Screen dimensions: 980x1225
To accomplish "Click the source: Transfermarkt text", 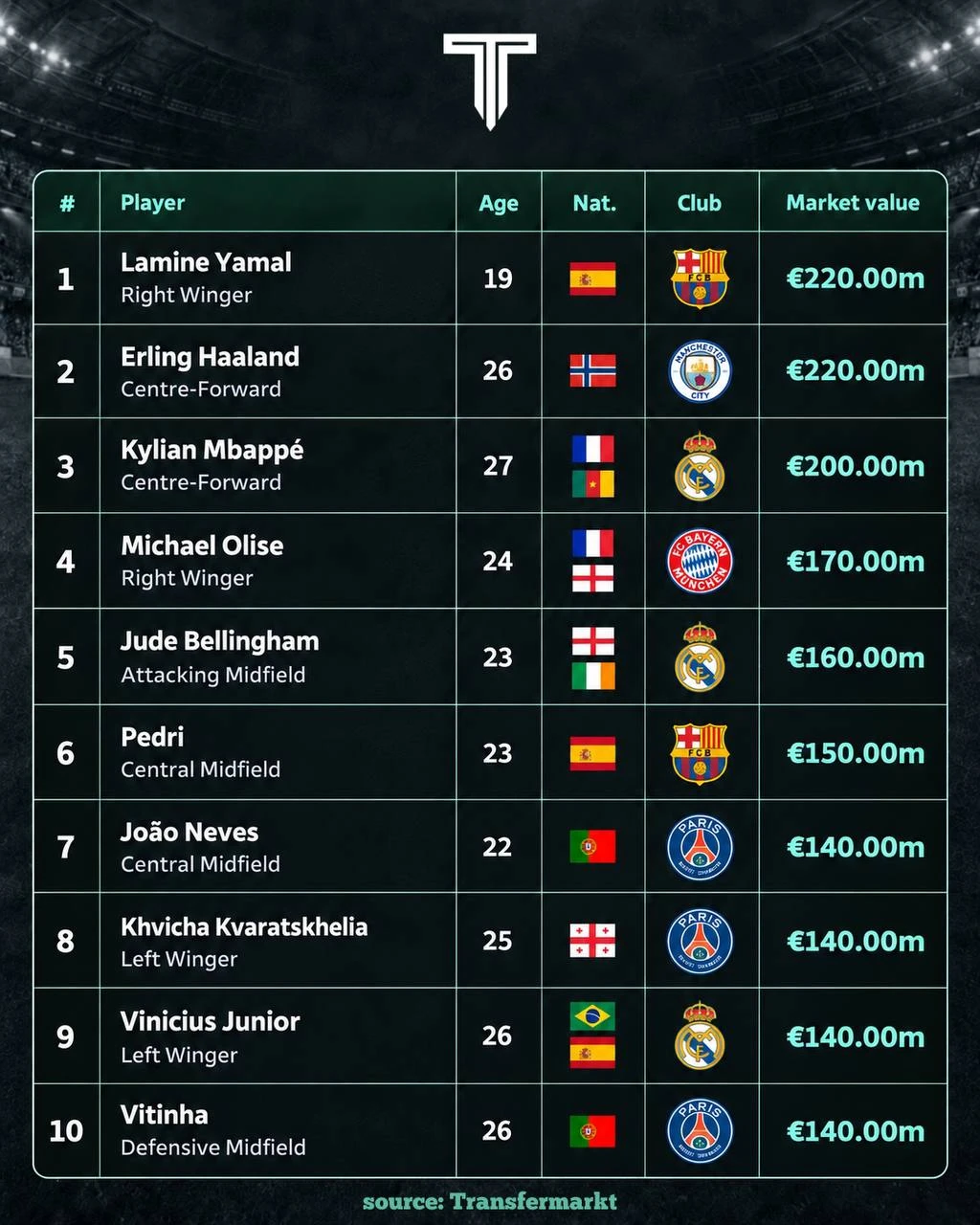I will tap(490, 1201).
